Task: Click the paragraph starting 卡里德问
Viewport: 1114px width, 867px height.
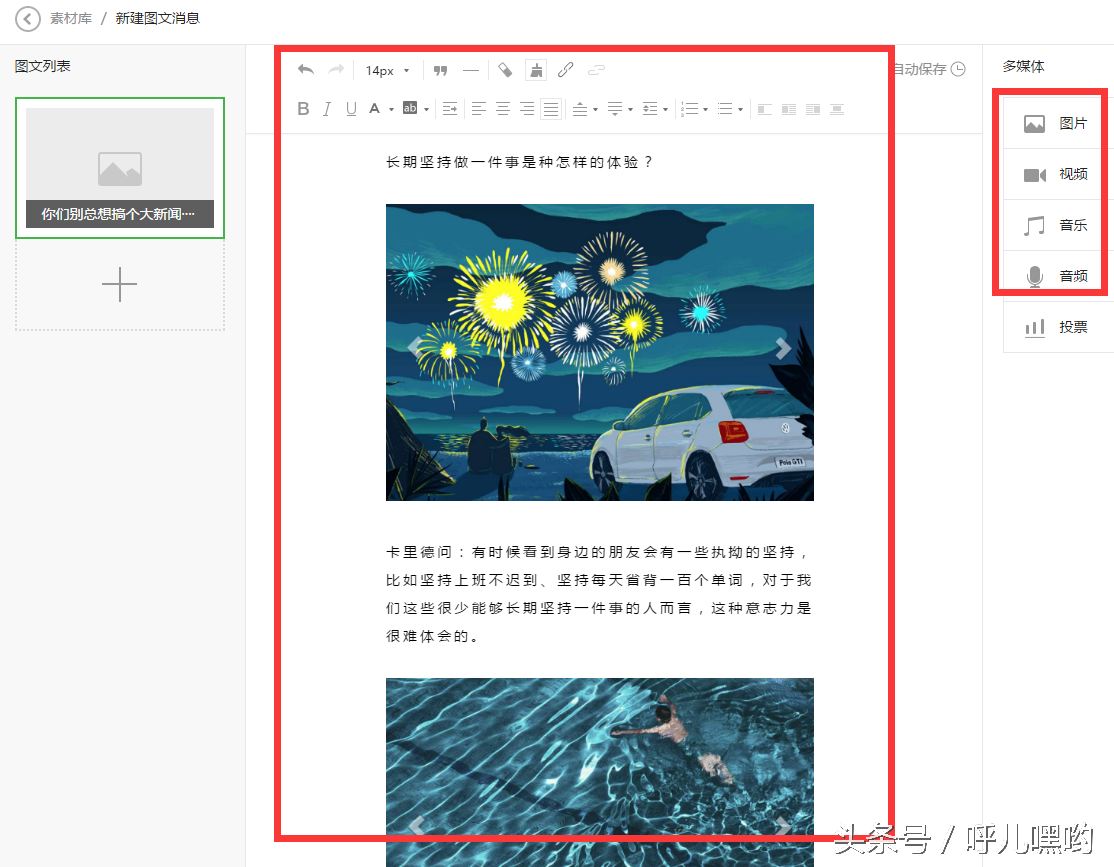Action: point(599,594)
